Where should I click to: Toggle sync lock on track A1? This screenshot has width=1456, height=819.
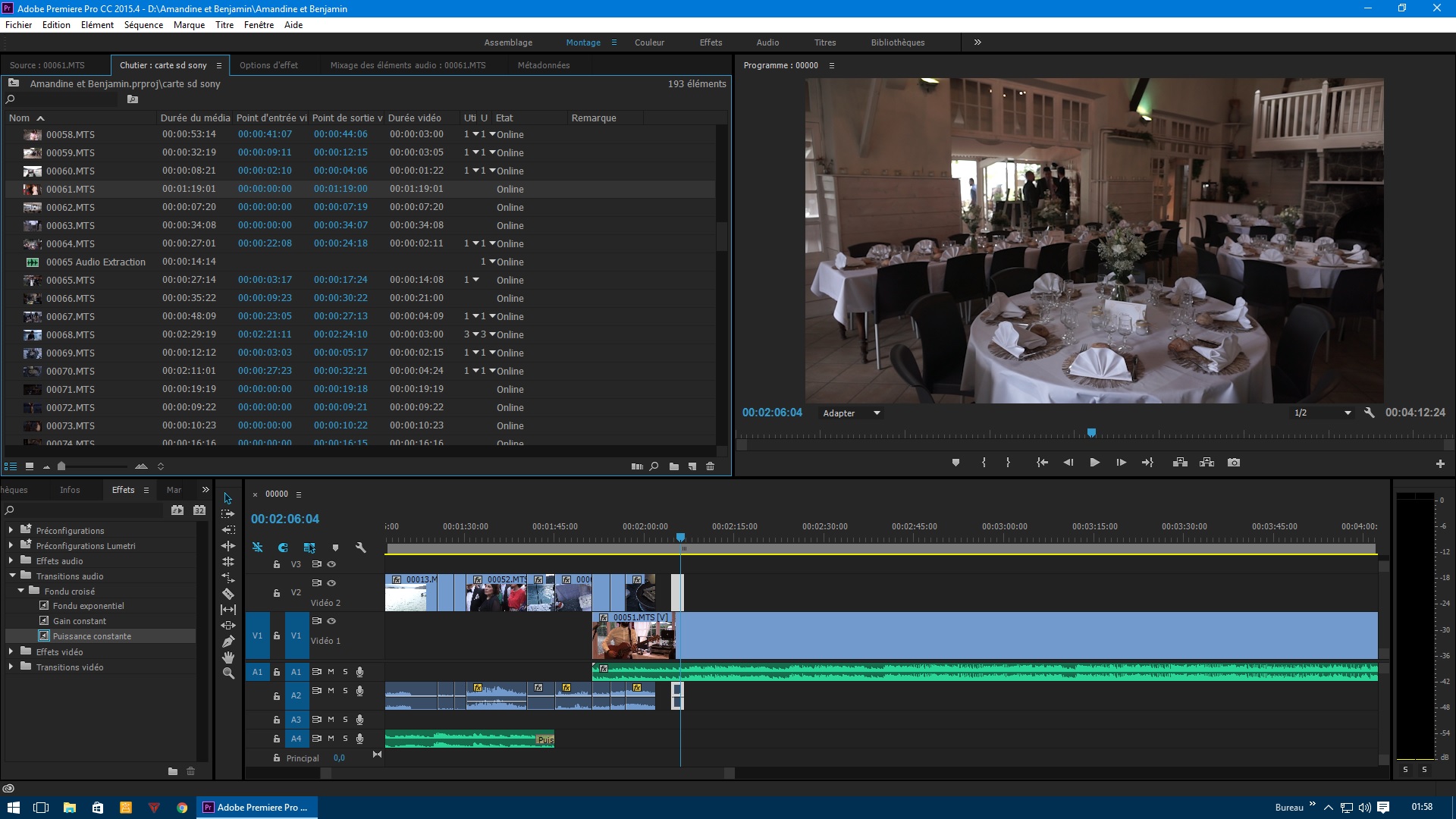[x=317, y=672]
